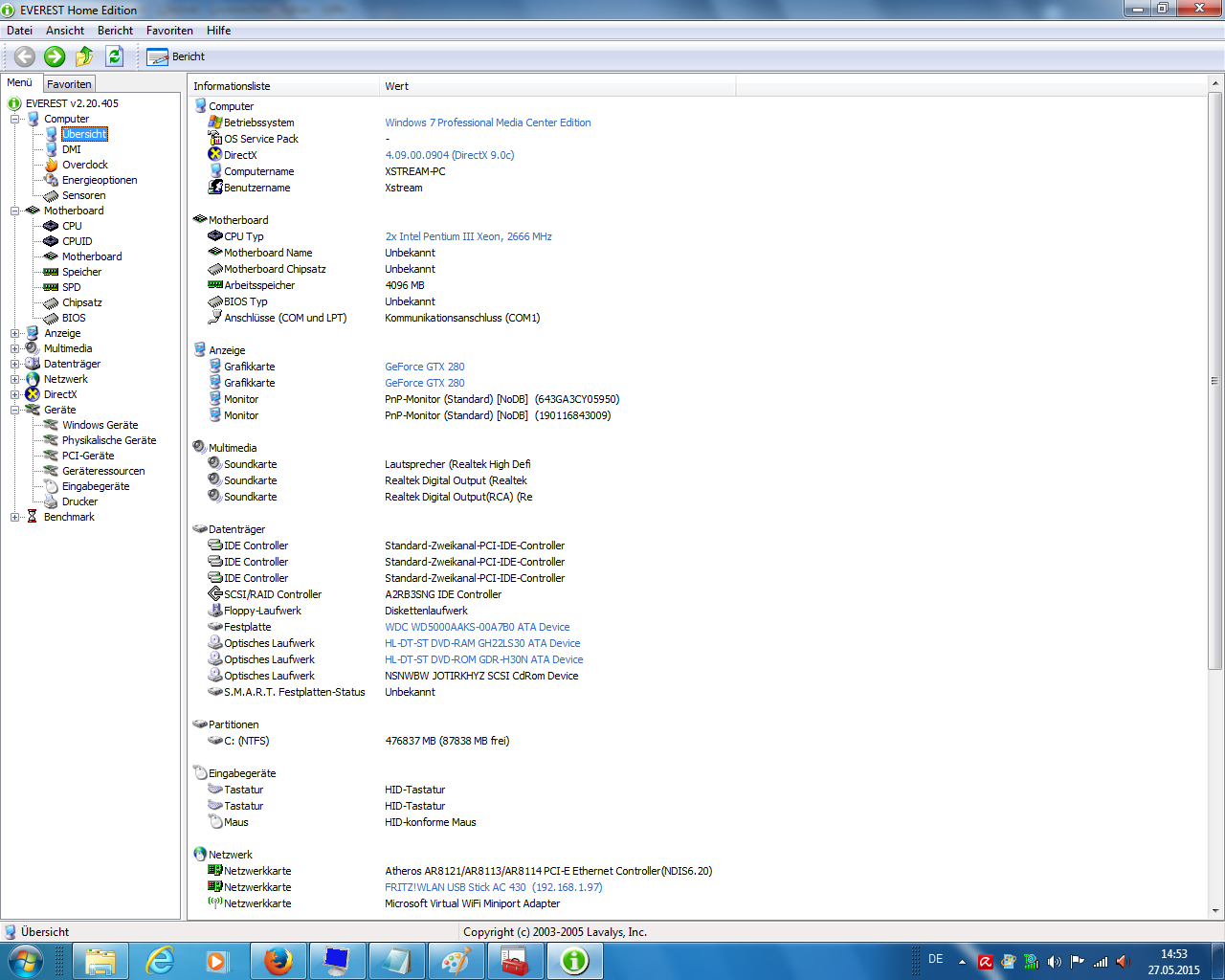Click the Wert column header
Screen dimensions: 1225x980
point(557,86)
